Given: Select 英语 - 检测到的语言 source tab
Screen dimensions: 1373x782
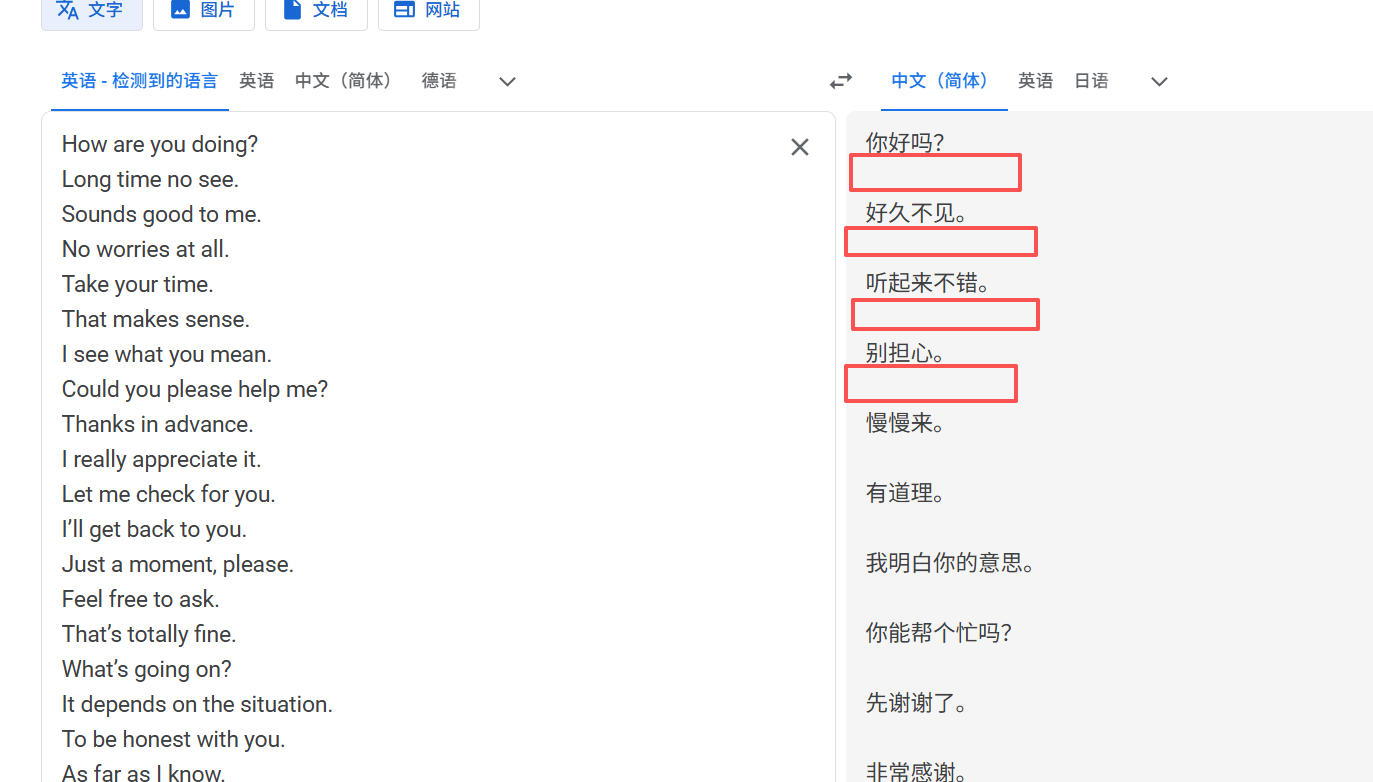Looking at the screenshot, I should click(139, 81).
